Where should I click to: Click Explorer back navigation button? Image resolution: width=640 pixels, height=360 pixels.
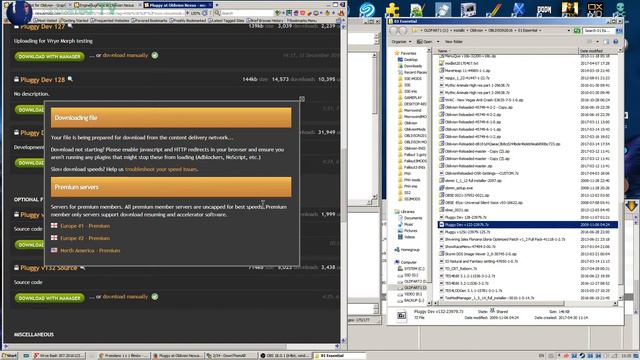(394, 31)
